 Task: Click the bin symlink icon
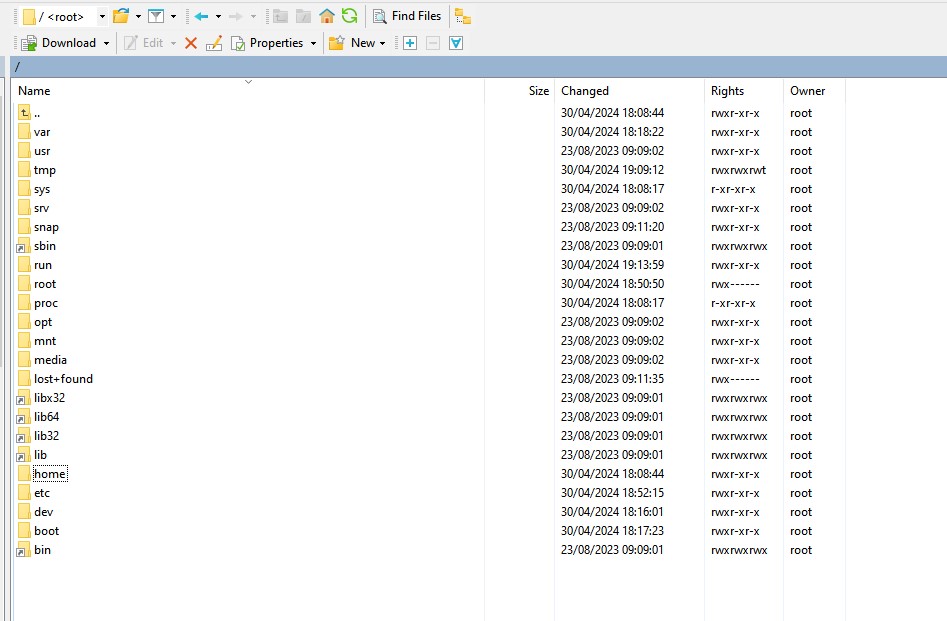(x=24, y=550)
